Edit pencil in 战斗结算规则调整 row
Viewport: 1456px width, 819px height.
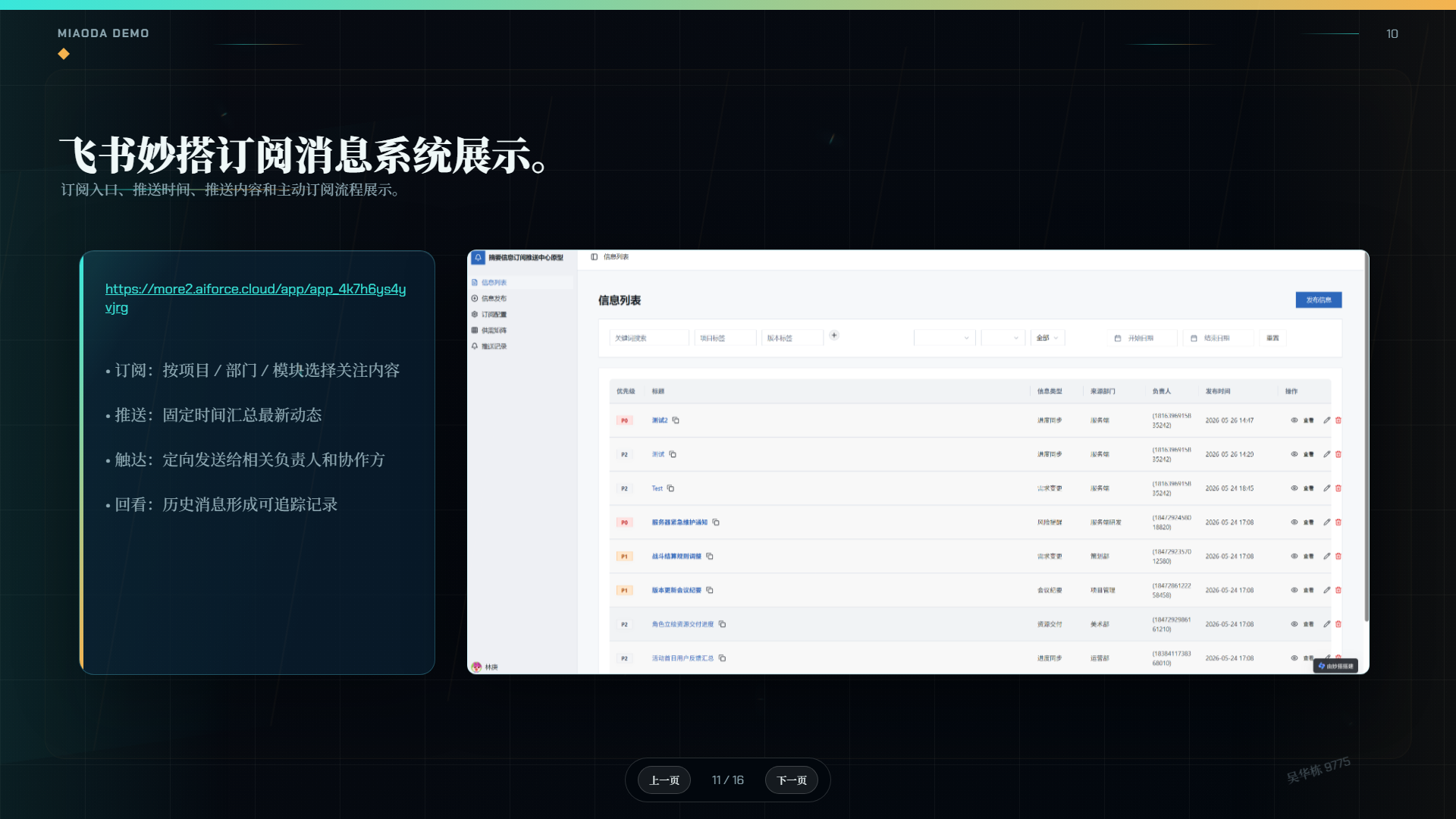[1327, 556]
